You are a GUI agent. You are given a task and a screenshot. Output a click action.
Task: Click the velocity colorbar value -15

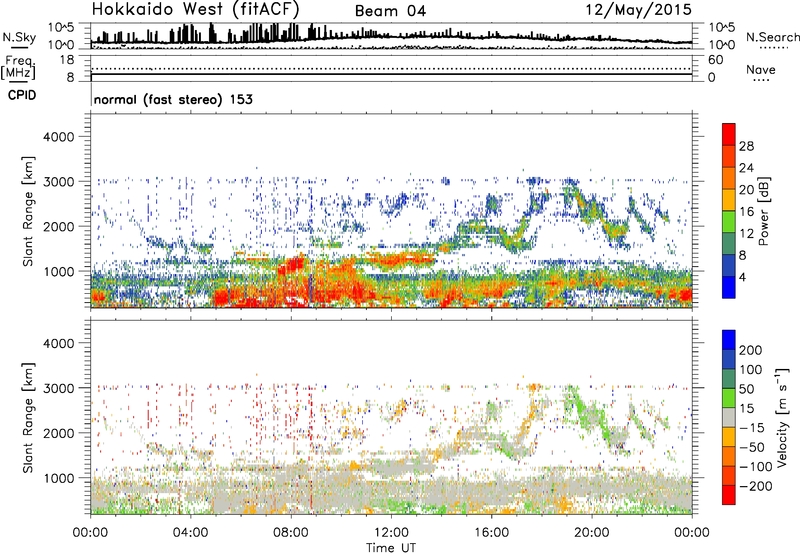(x=752, y=428)
